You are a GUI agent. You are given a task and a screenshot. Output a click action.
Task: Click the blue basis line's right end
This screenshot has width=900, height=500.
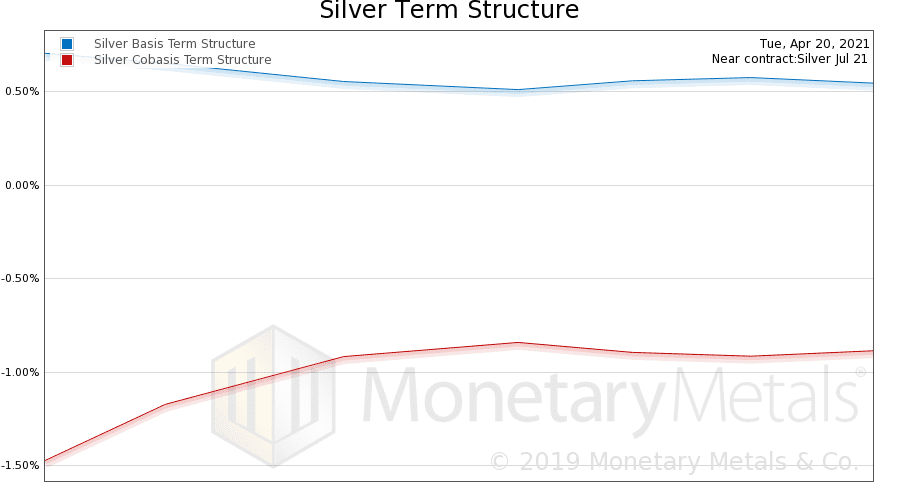point(872,84)
